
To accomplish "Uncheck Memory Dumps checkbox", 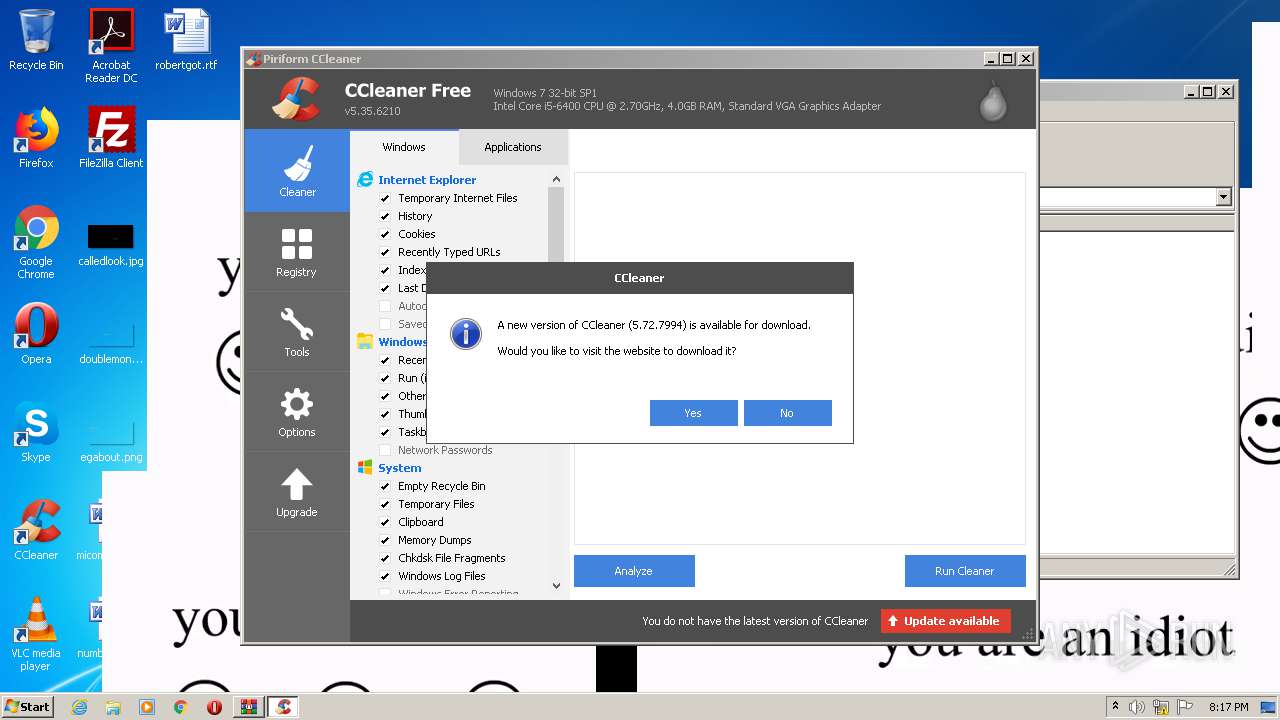I will click(x=385, y=540).
